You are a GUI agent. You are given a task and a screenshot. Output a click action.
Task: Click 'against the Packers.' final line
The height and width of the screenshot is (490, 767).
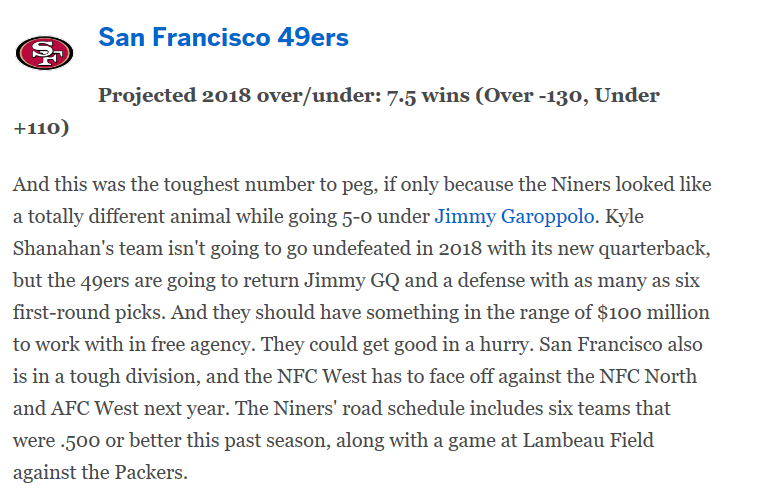[100, 472]
